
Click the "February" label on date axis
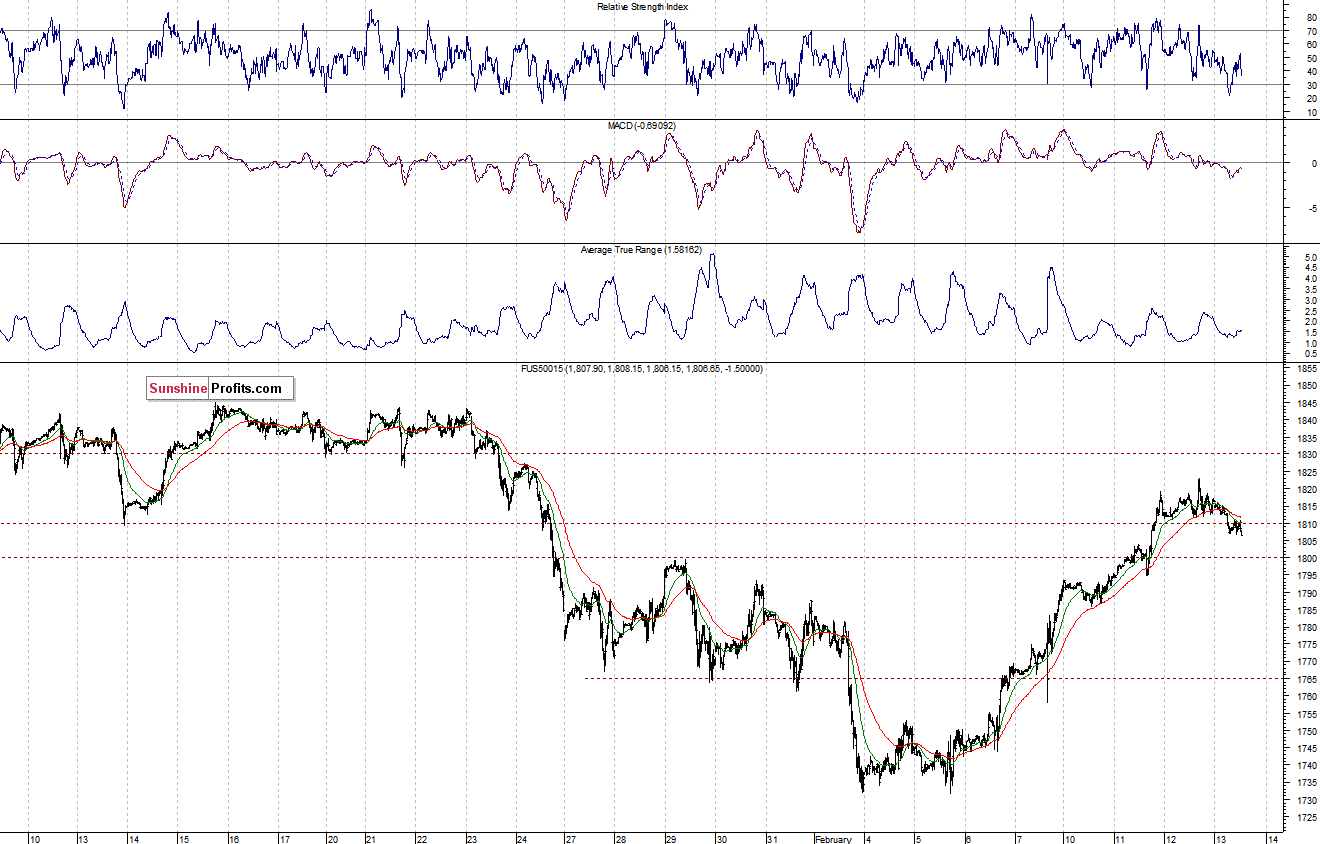tap(832, 838)
